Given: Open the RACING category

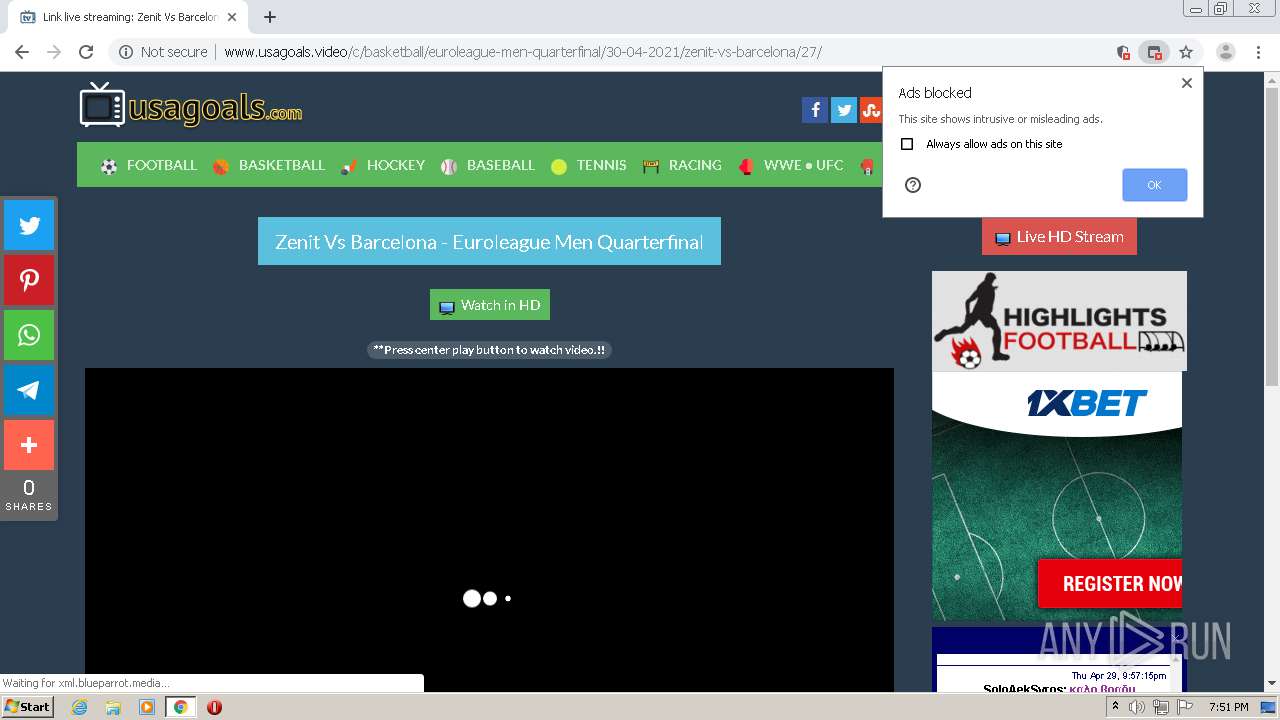Looking at the screenshot, I should 682,165.
